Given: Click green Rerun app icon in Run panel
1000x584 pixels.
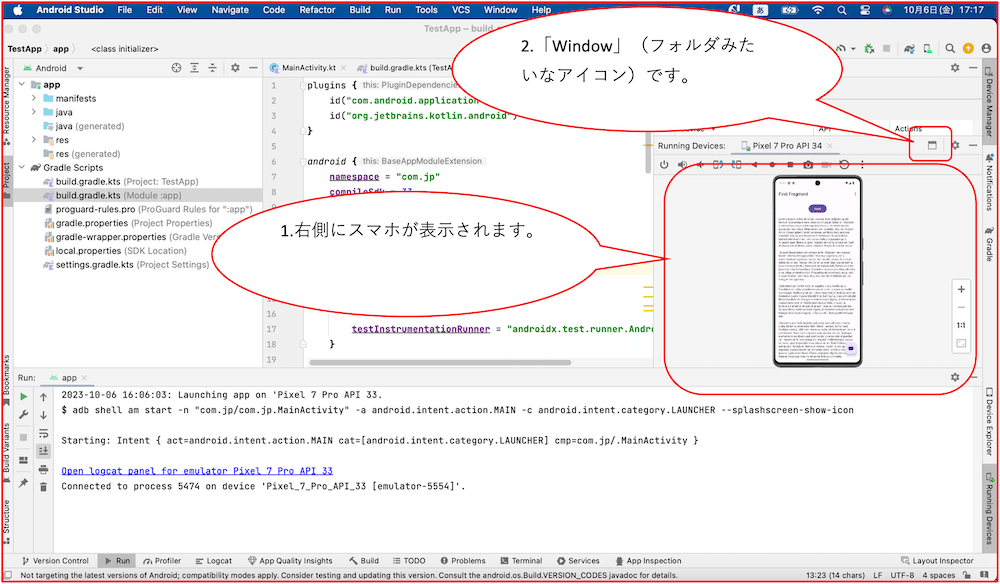Looking at the screenshot, I should [x=24, y=397].
